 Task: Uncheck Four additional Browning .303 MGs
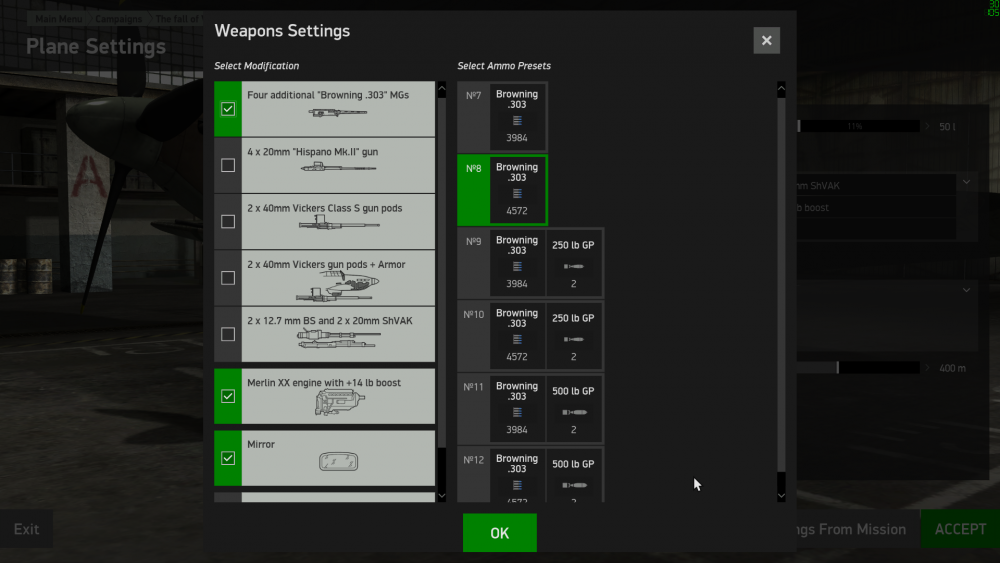pos(228,109)
